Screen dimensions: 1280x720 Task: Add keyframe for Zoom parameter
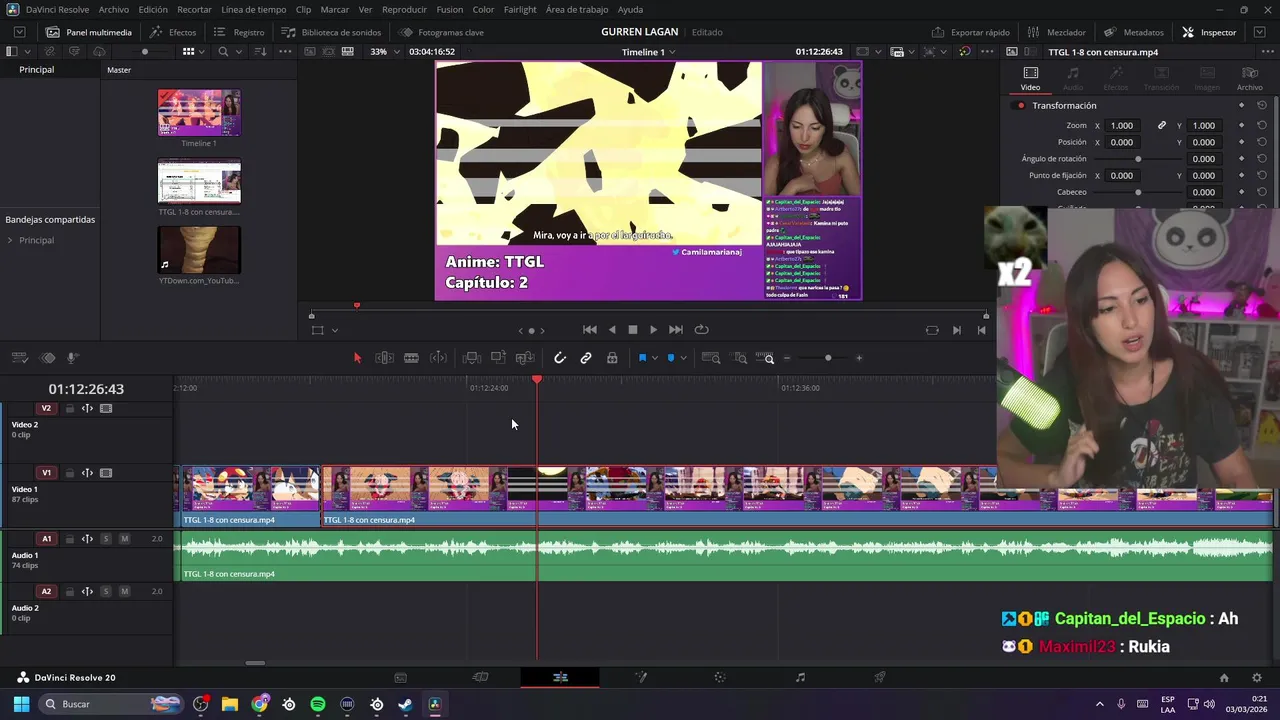click(x=1242, y=126)
